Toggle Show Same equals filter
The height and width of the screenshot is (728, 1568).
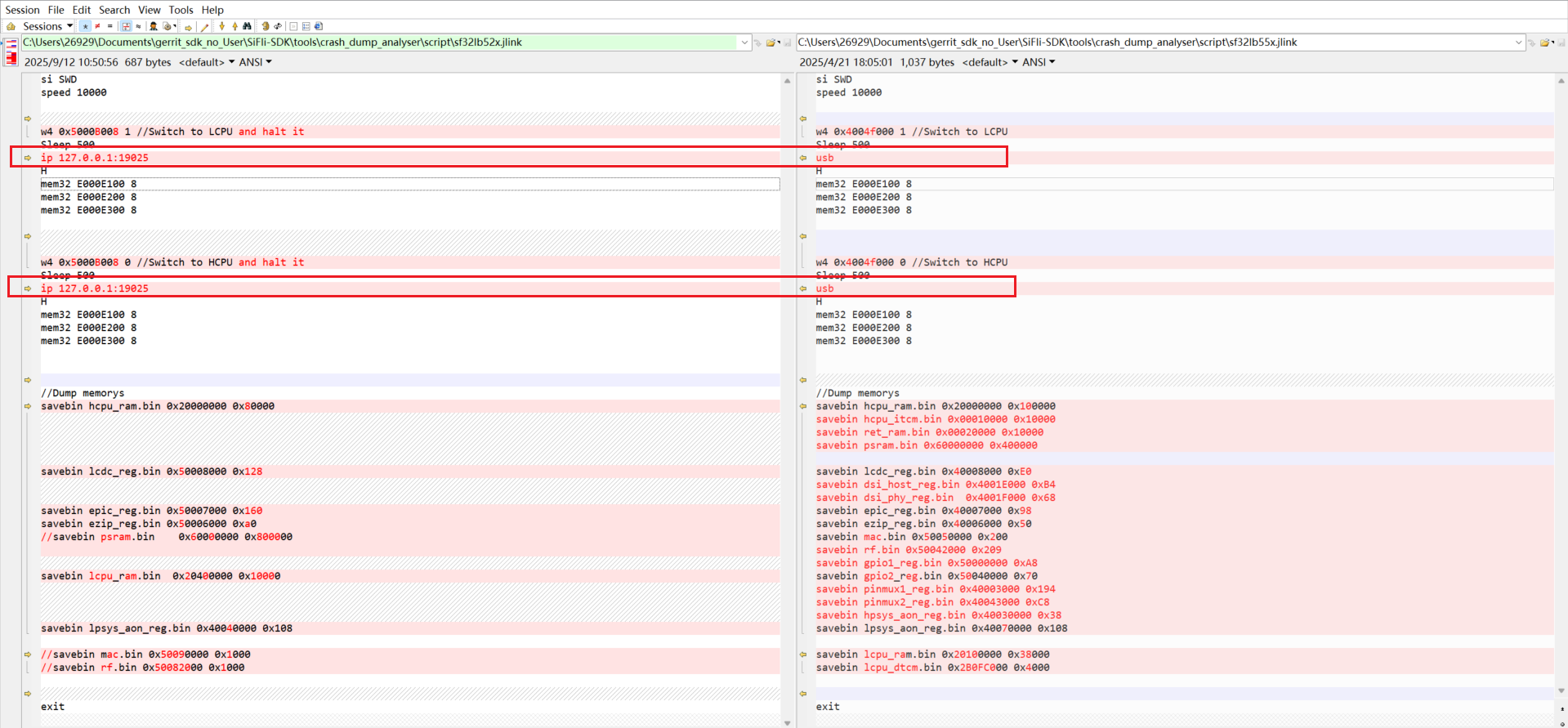point(109,26)
